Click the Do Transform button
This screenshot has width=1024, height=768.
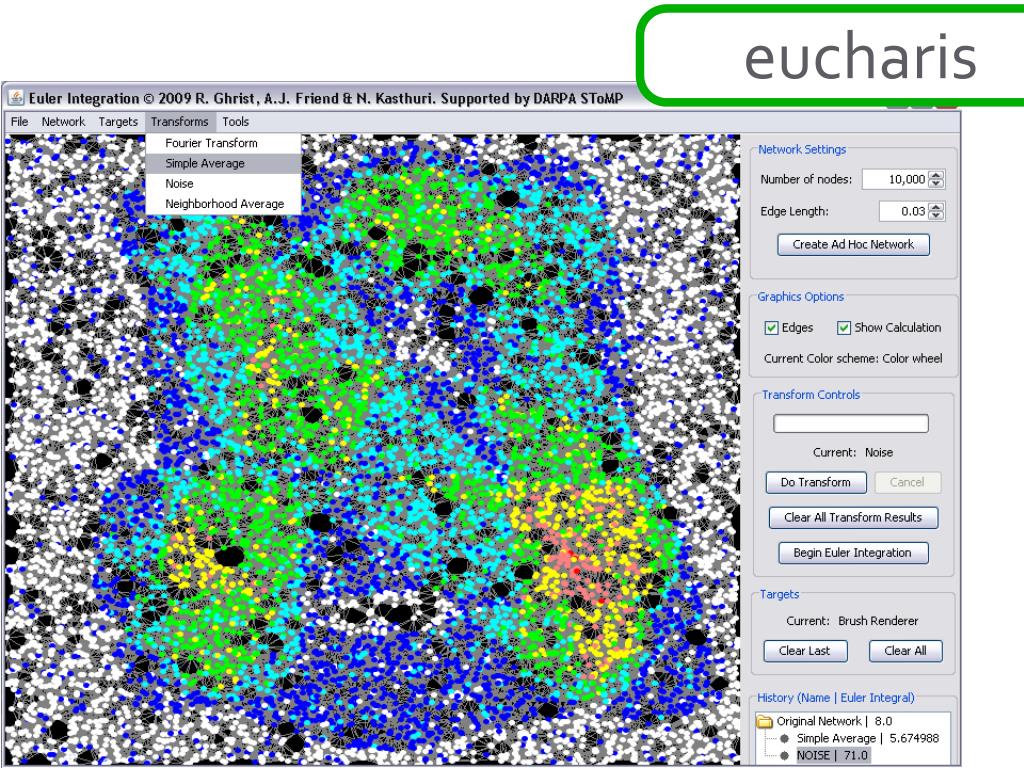pos(816,483)
